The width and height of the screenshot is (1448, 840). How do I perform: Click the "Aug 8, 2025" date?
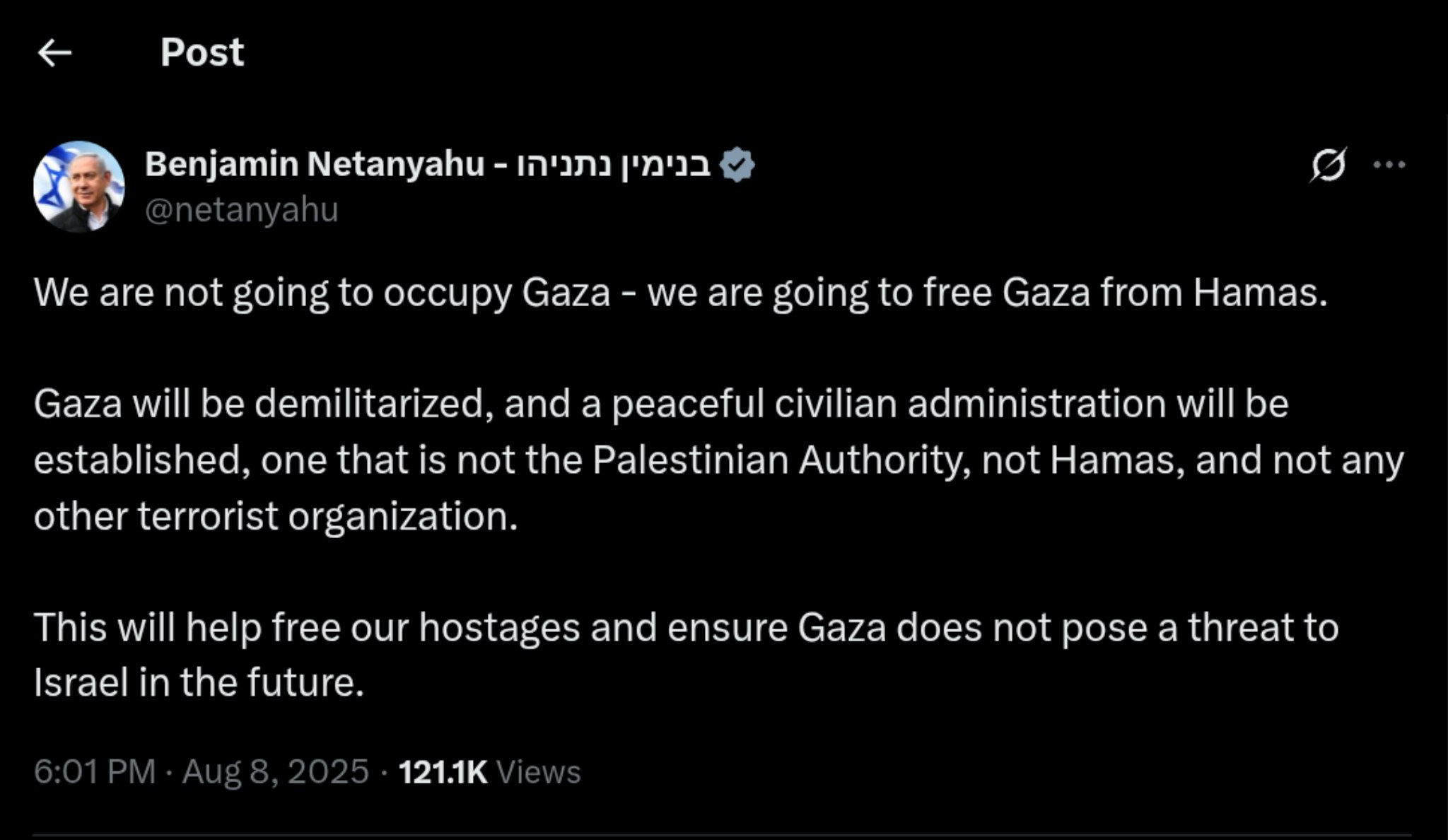point(276,771)
